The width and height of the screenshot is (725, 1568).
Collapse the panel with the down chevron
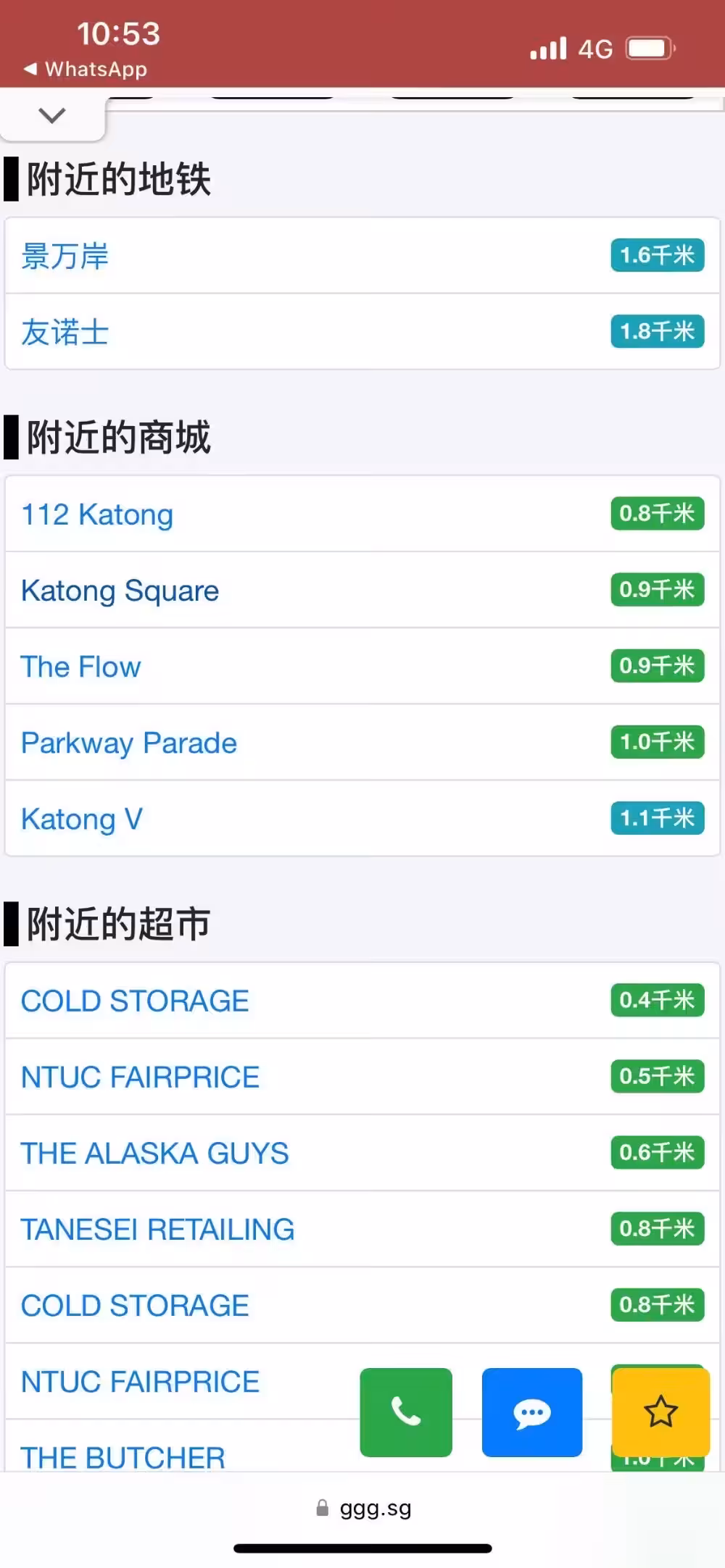pos(52,115)
